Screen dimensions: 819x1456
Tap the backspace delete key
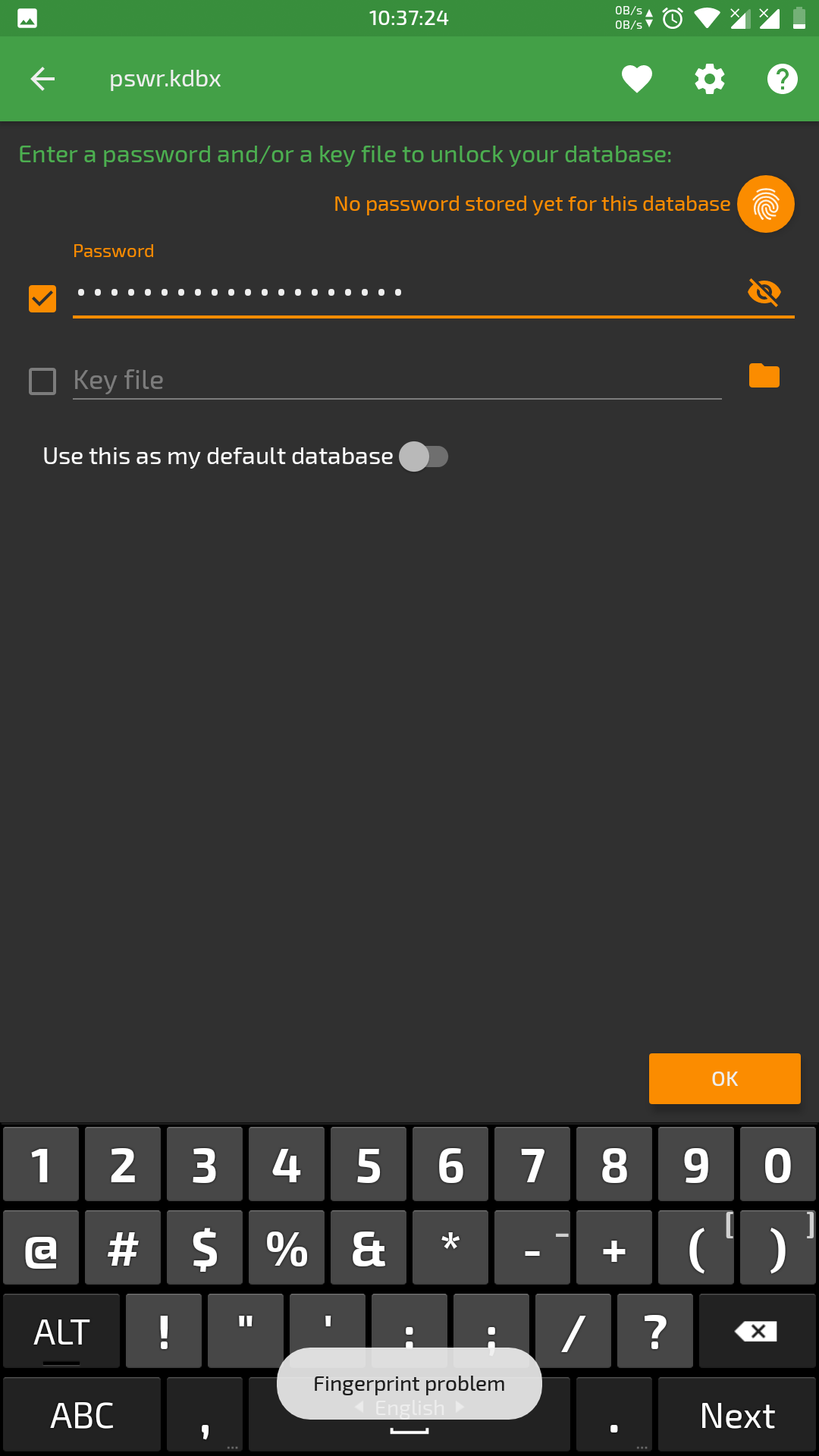[x=758, y=1331]
